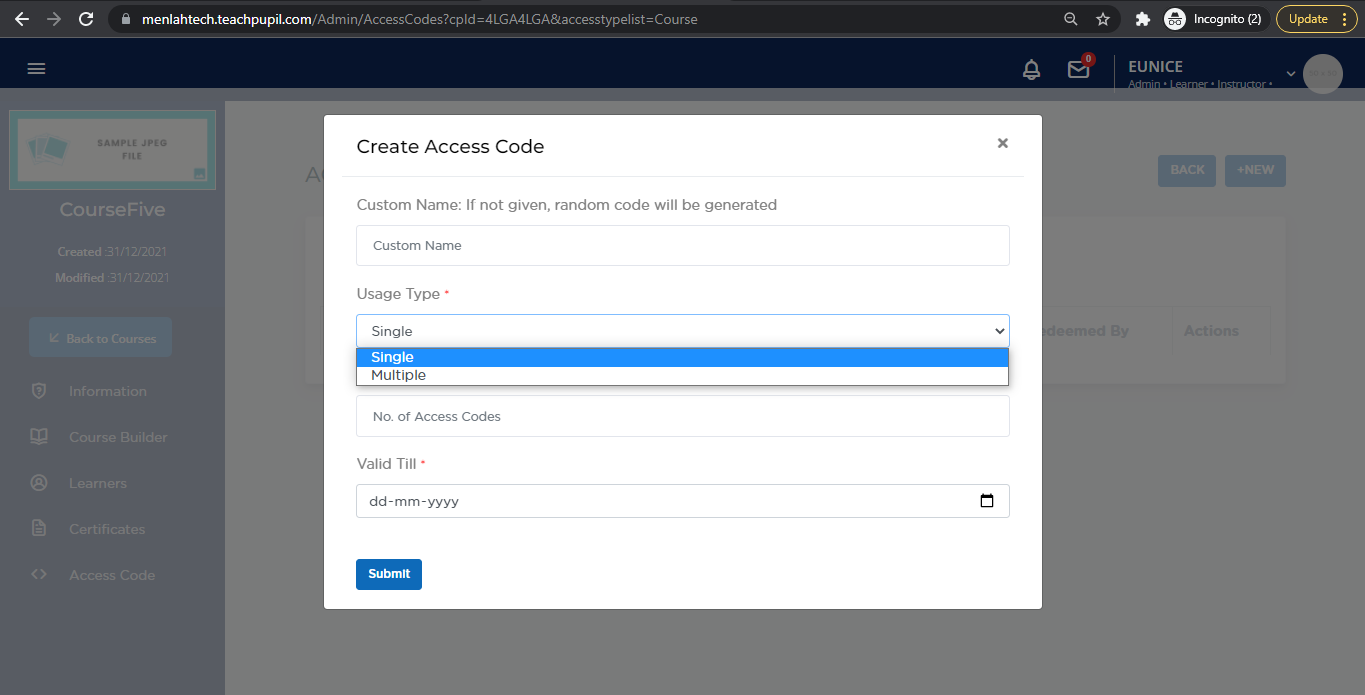Screen dimensions: 1365x695
Task: Bookmark this page with the star icon
Action: click(x=1103, y=19)
